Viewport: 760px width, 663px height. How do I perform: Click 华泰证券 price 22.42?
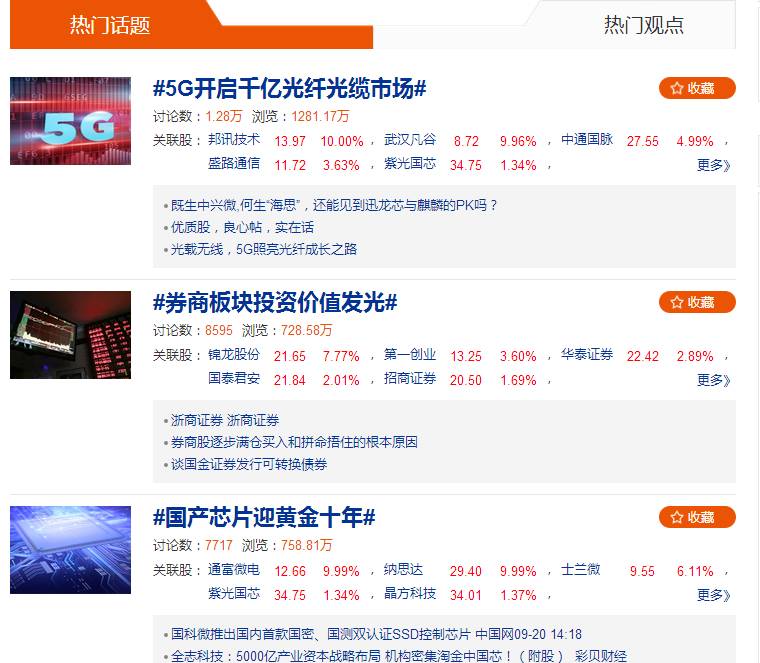click(643, 356)
